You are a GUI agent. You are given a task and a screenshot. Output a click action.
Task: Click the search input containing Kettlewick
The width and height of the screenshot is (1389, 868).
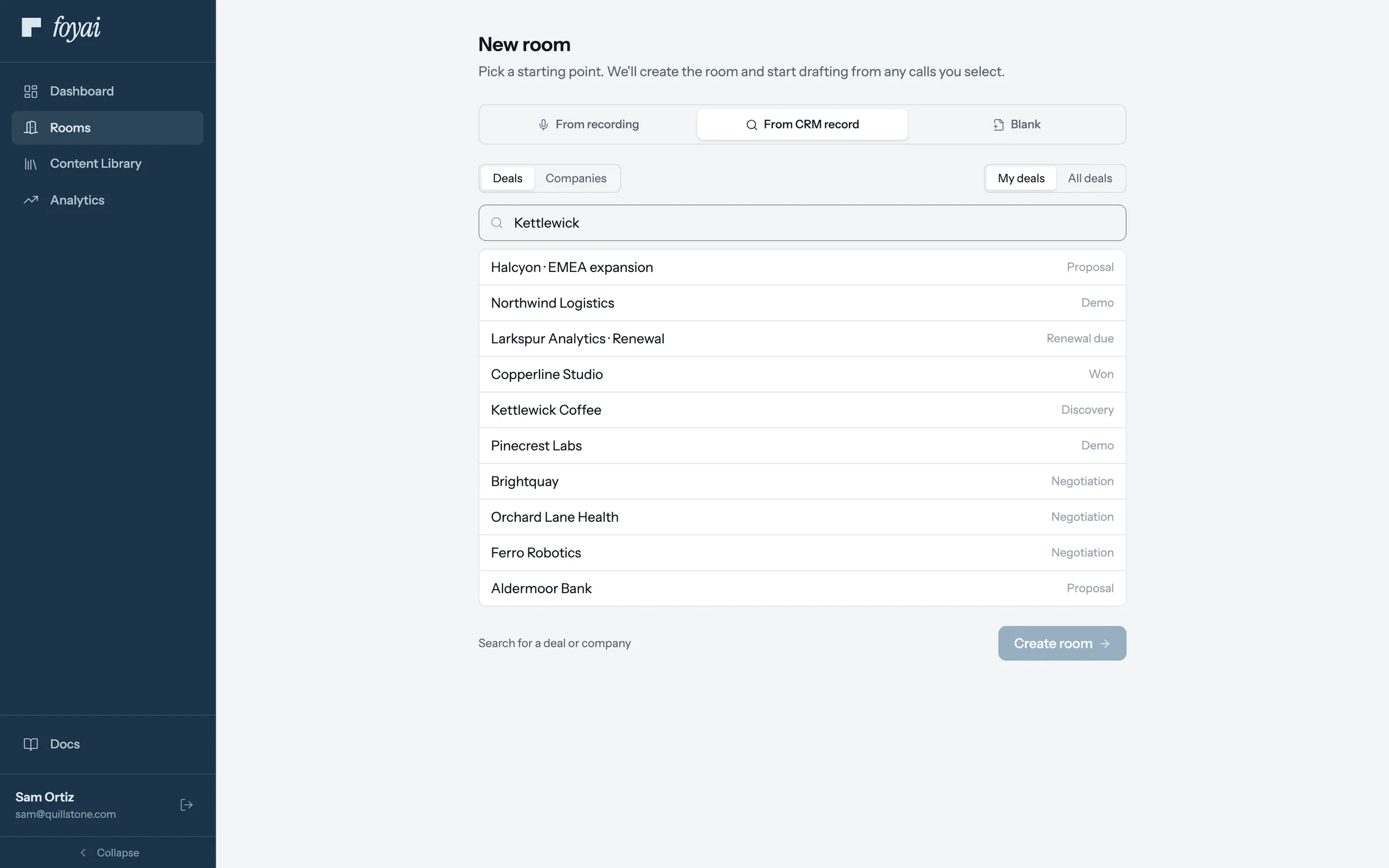802,223
